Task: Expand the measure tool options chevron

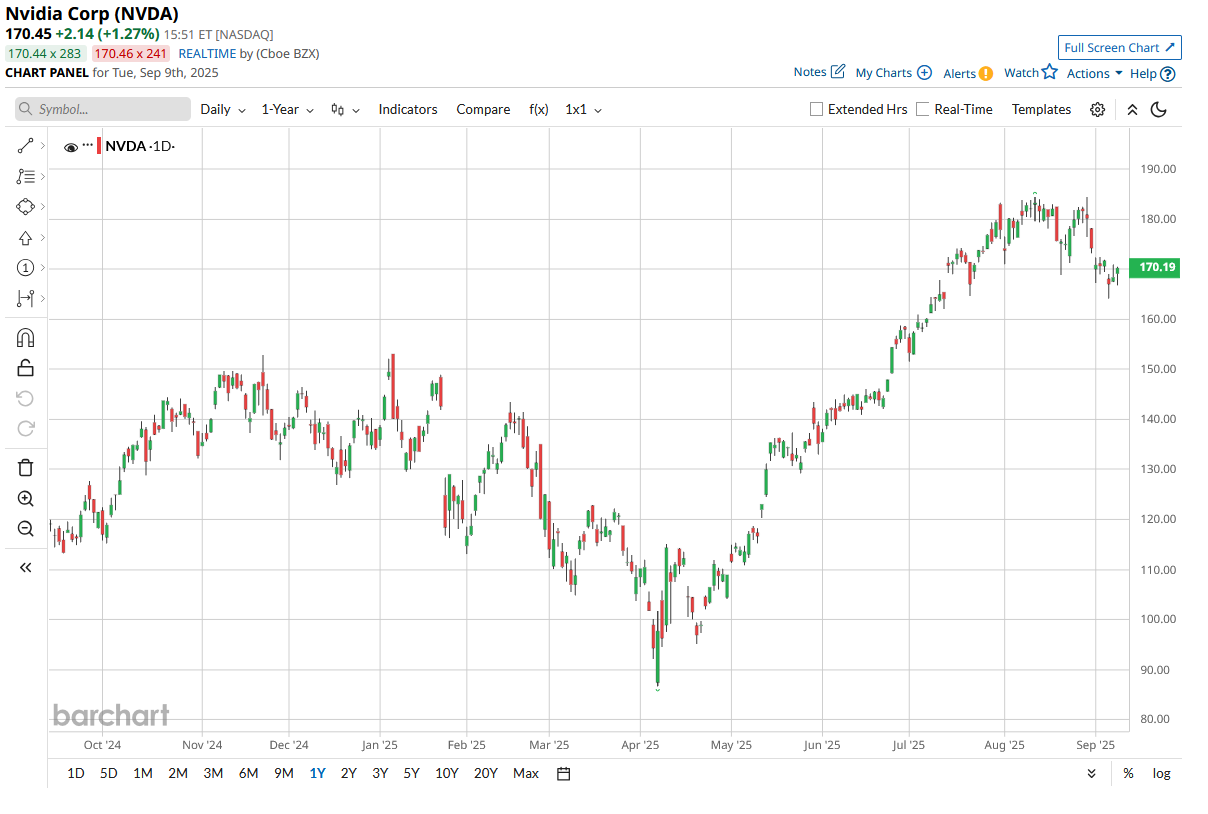Action: click(43, 298)
